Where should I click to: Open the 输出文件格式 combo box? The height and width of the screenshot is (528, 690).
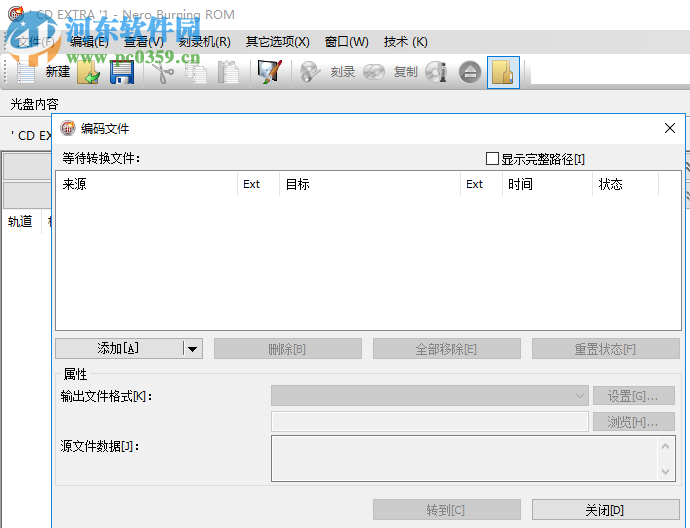pos(429,396)
